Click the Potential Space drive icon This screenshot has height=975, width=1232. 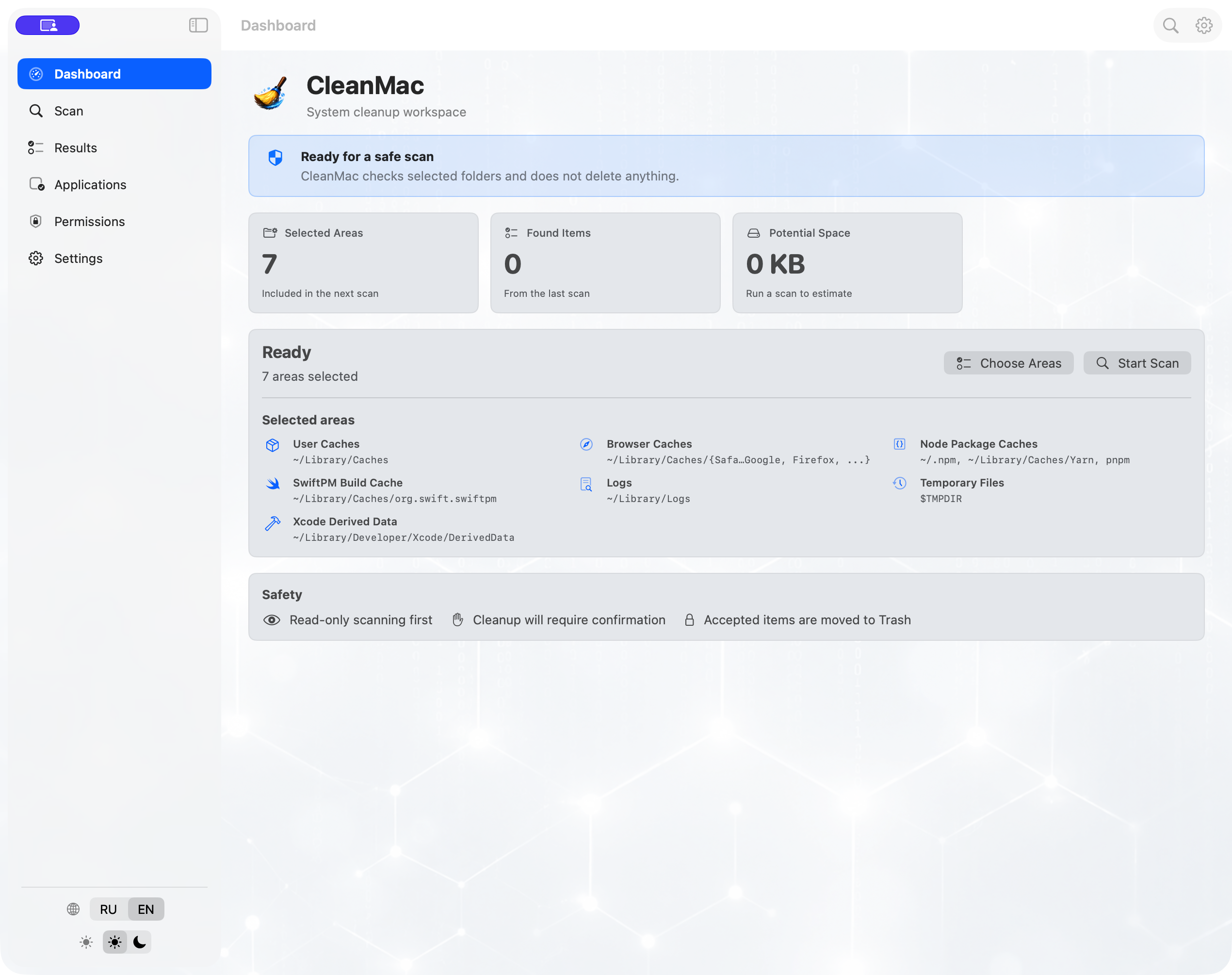[753, 233]
